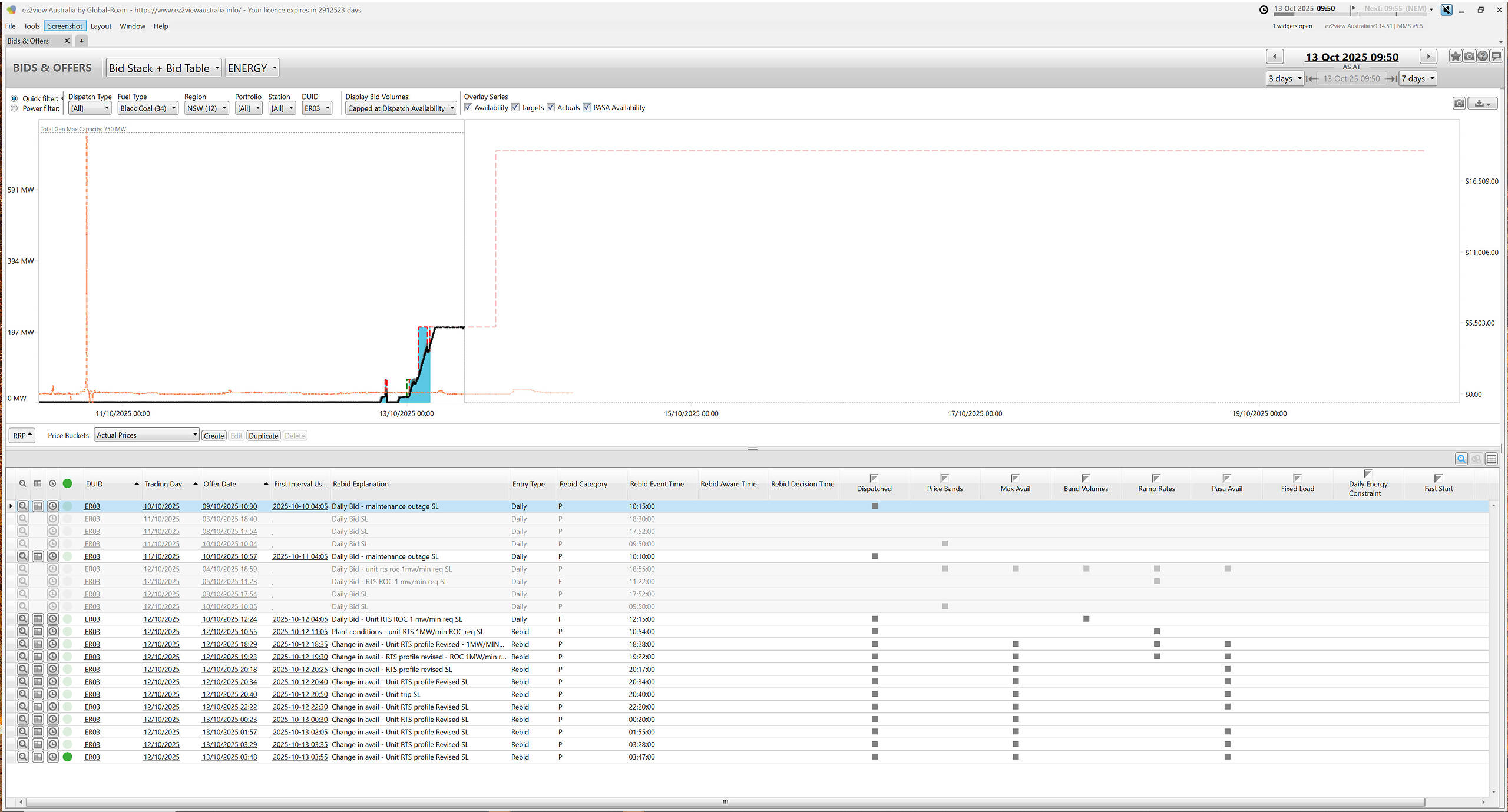Screen dimensions: 1508x812
Task: Click the chart camera snapshot icon
Action: [1459, 104]
